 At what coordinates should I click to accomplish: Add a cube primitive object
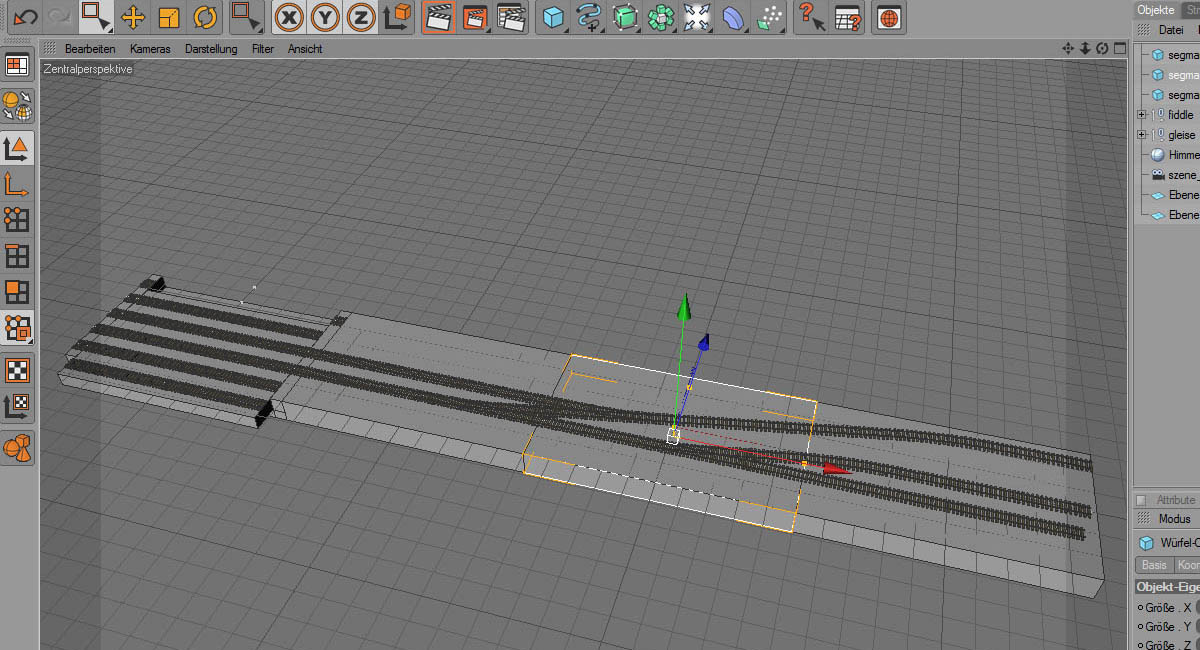[553, 17]
